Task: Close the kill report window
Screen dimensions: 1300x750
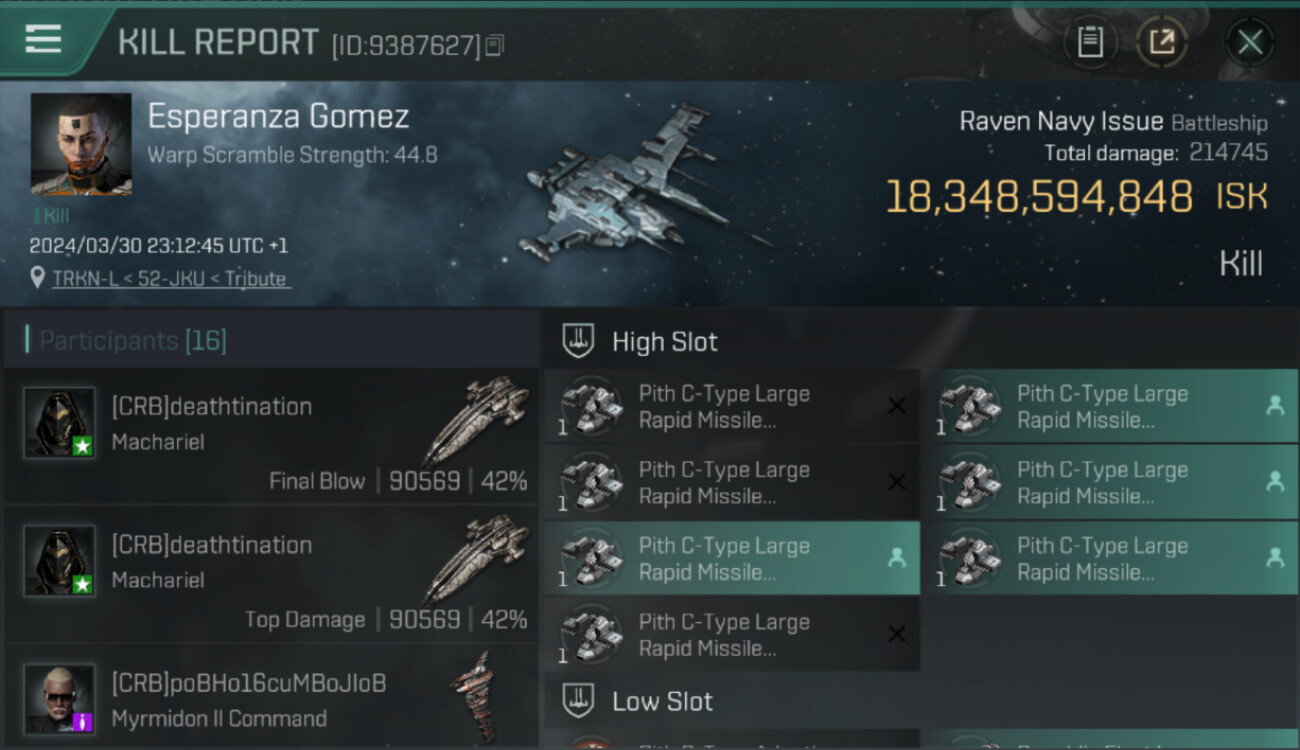Action: (1250, 42)
